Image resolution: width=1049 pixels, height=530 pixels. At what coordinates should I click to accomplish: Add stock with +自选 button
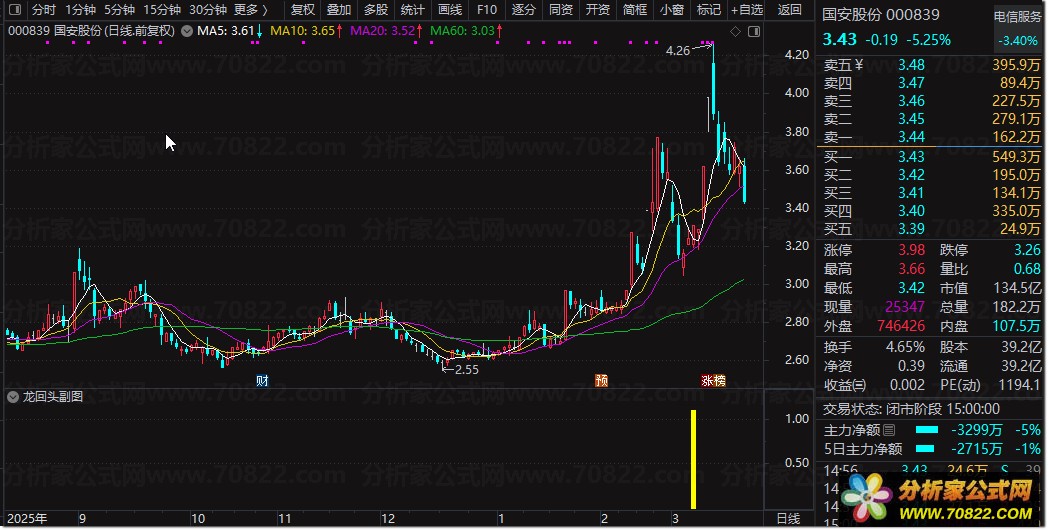click(x=746, y=10)
